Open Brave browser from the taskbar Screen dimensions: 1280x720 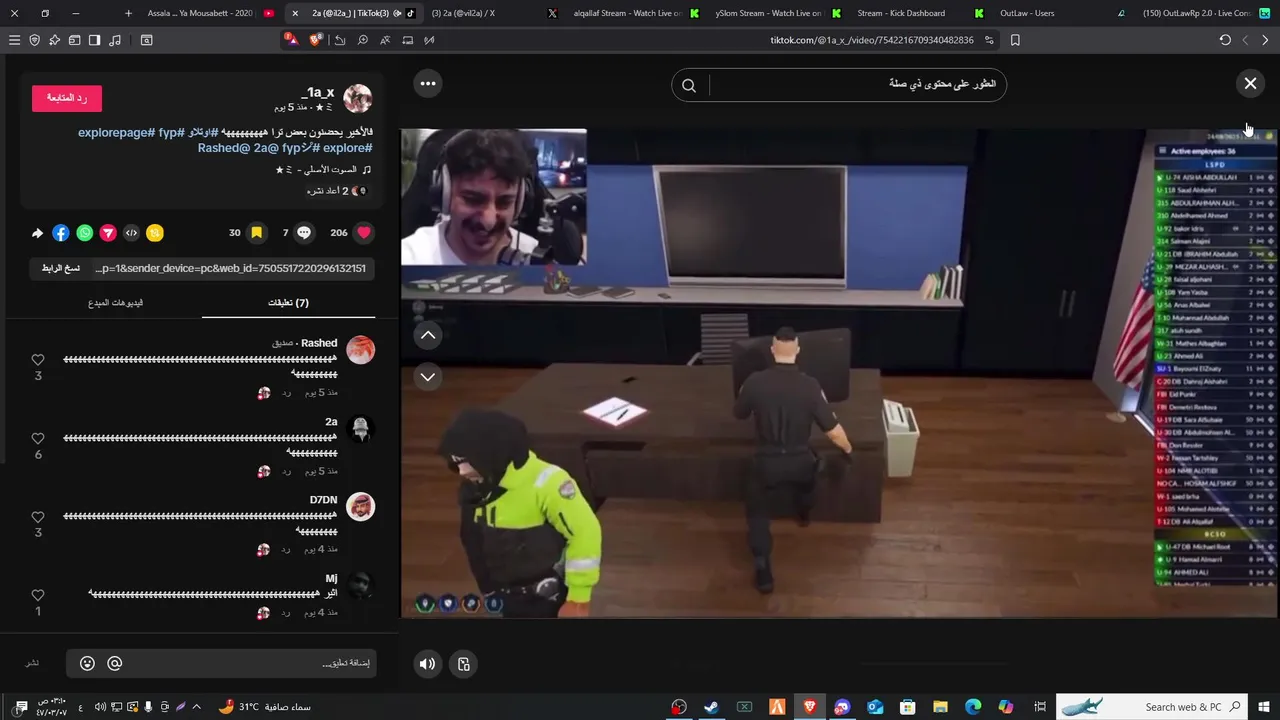810,707
